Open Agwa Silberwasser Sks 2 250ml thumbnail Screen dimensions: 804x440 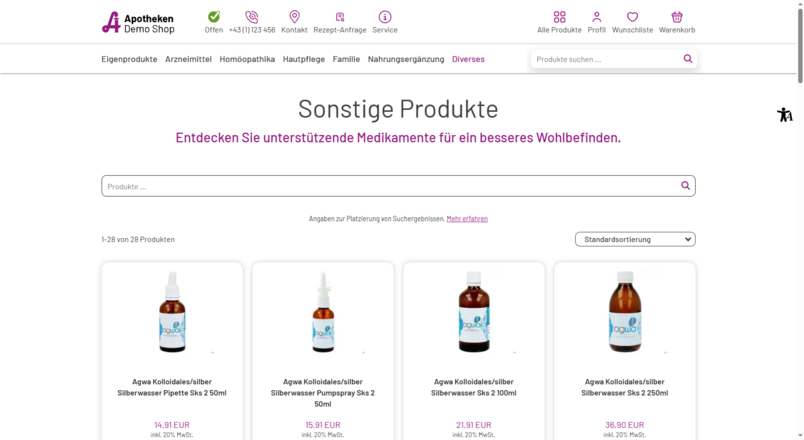tap(625, 312)
